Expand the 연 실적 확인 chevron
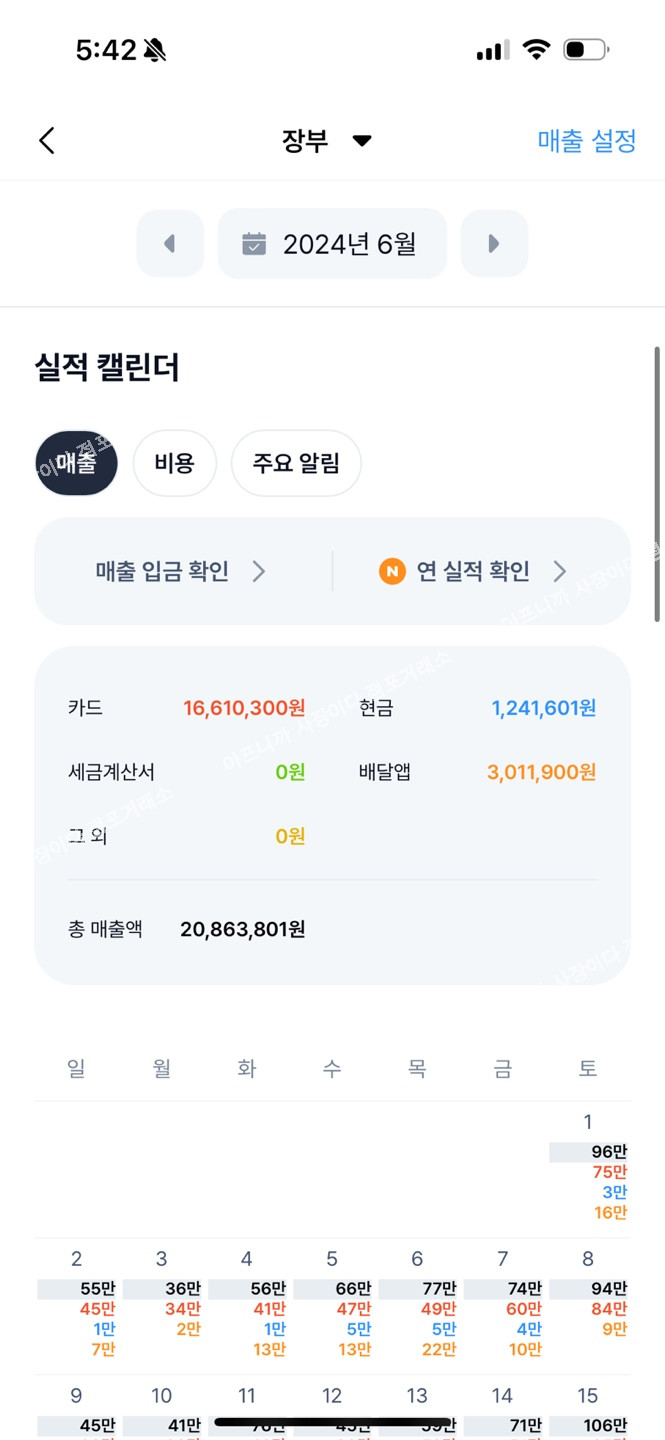 tap(560, 571)
